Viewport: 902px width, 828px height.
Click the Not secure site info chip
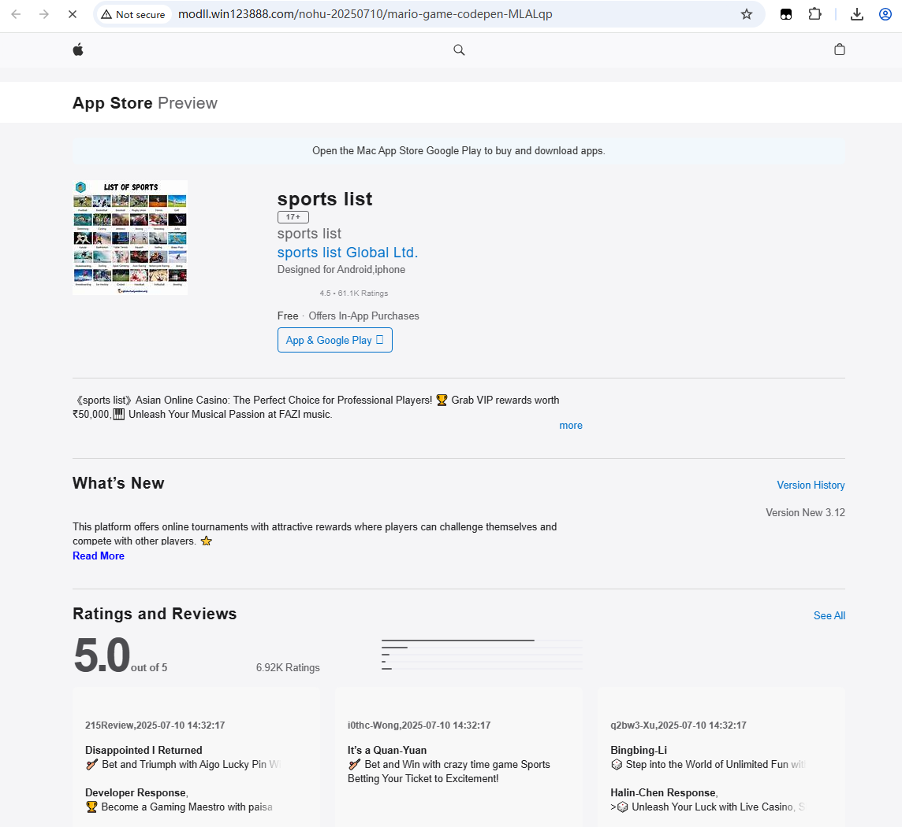coord(133,15)
